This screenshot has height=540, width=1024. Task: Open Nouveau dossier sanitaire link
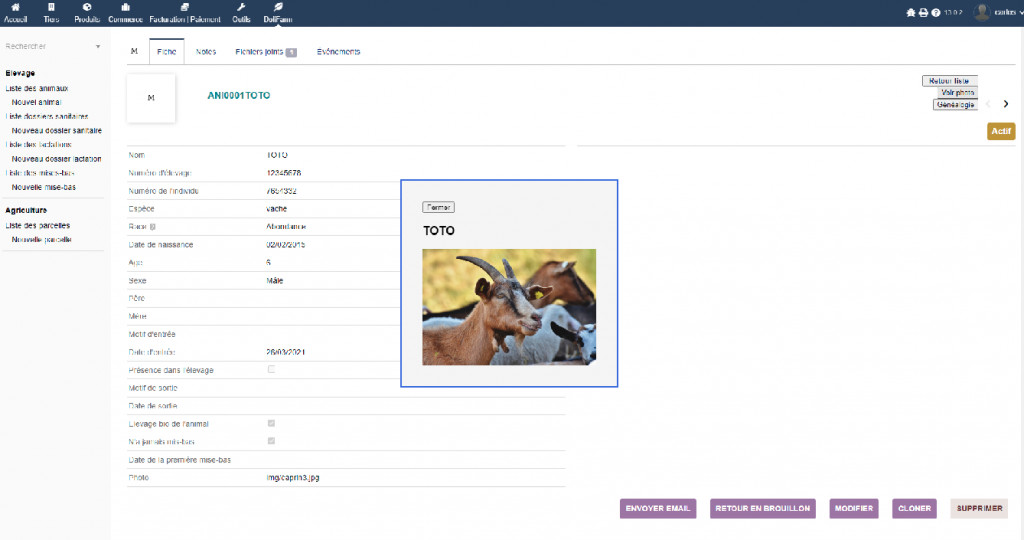pos(57,131)
